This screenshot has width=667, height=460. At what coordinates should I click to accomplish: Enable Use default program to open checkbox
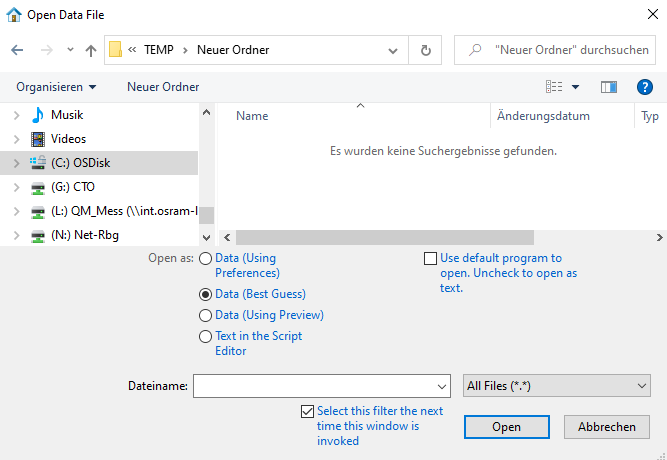tap(431, 258)
